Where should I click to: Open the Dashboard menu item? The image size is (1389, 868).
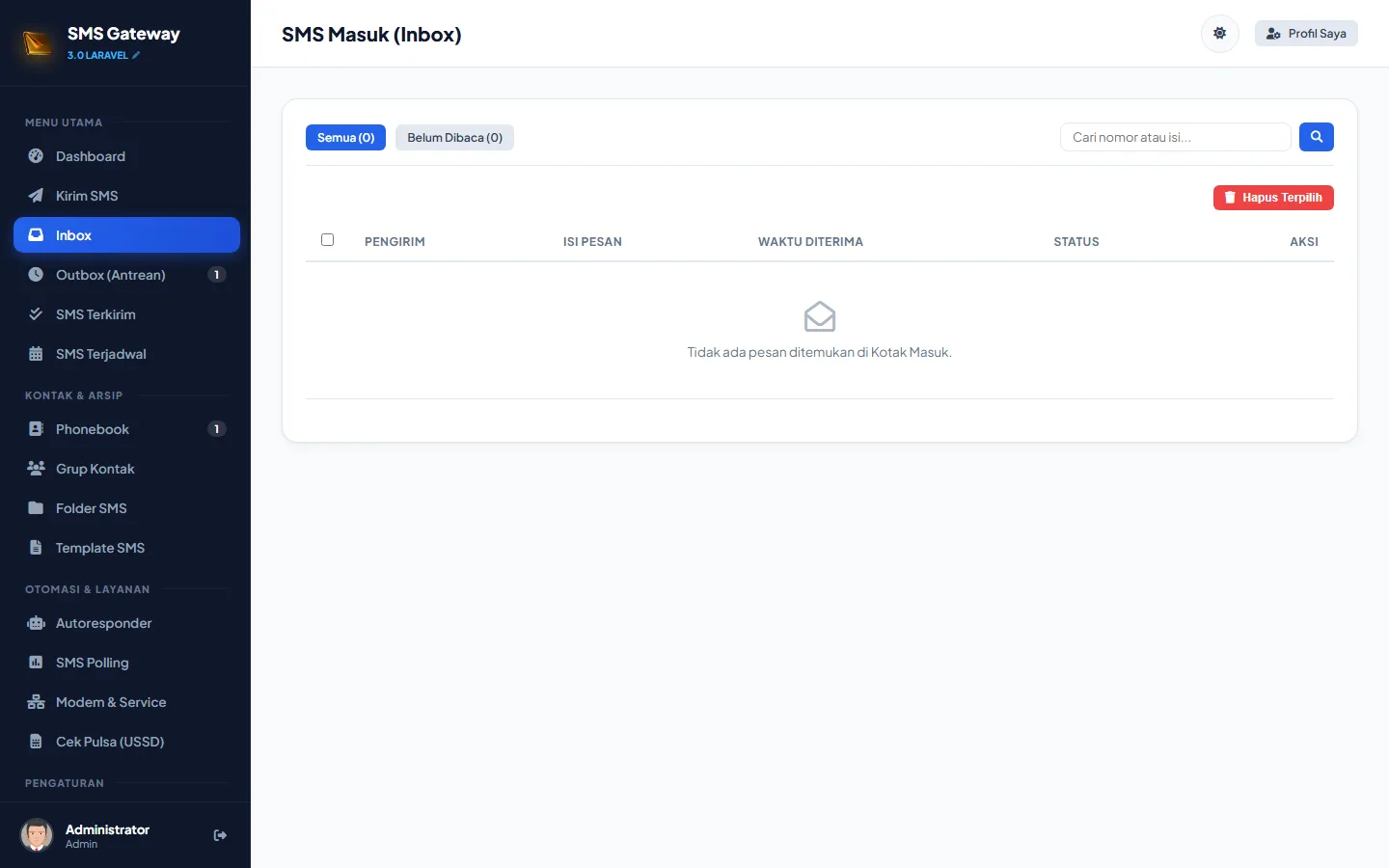coord(126,156)
